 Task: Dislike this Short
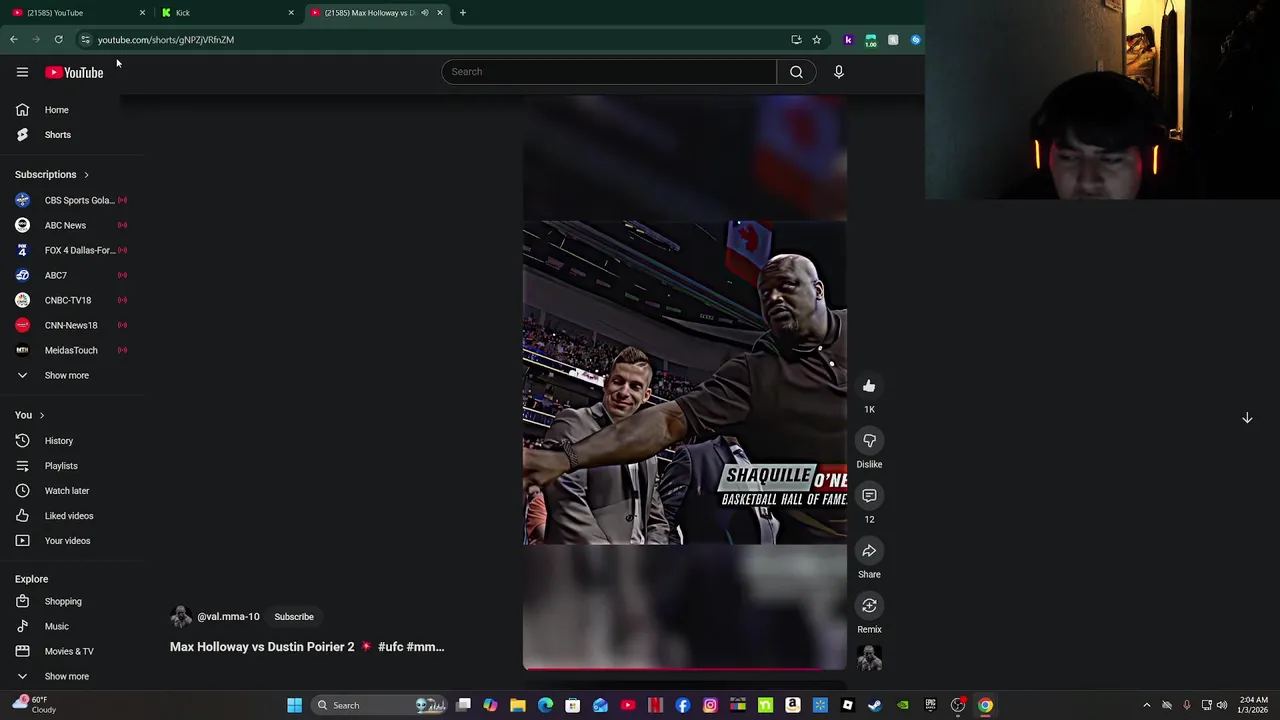[x=869, y=441]
